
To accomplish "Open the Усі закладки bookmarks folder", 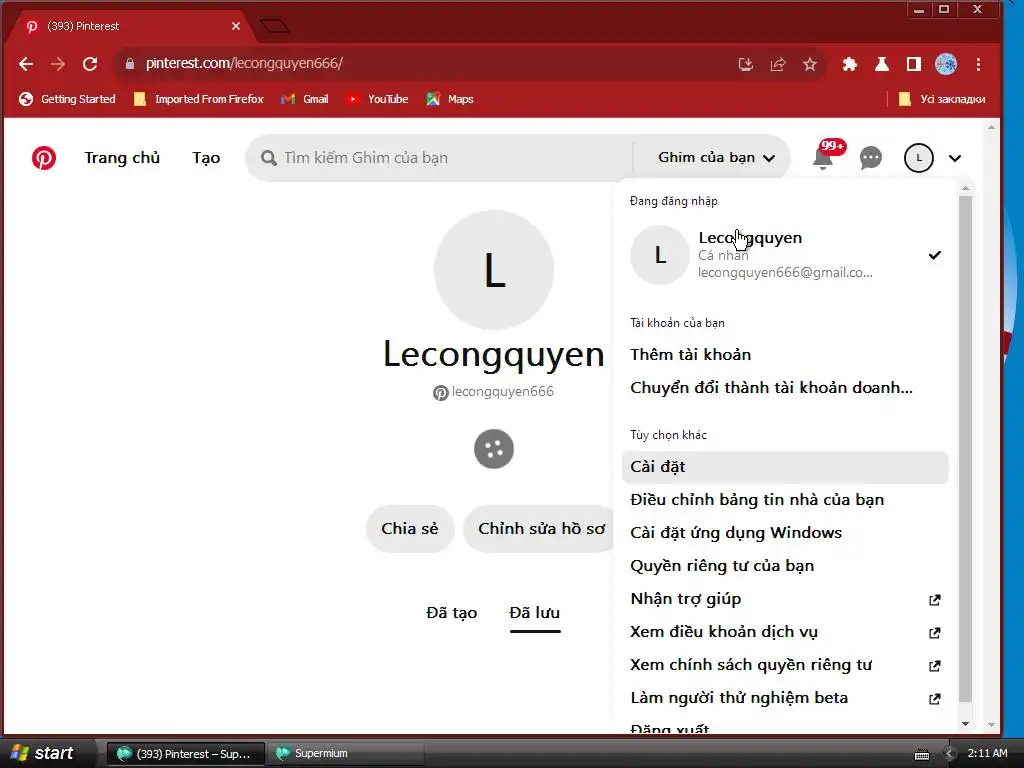I will point(942,99).
